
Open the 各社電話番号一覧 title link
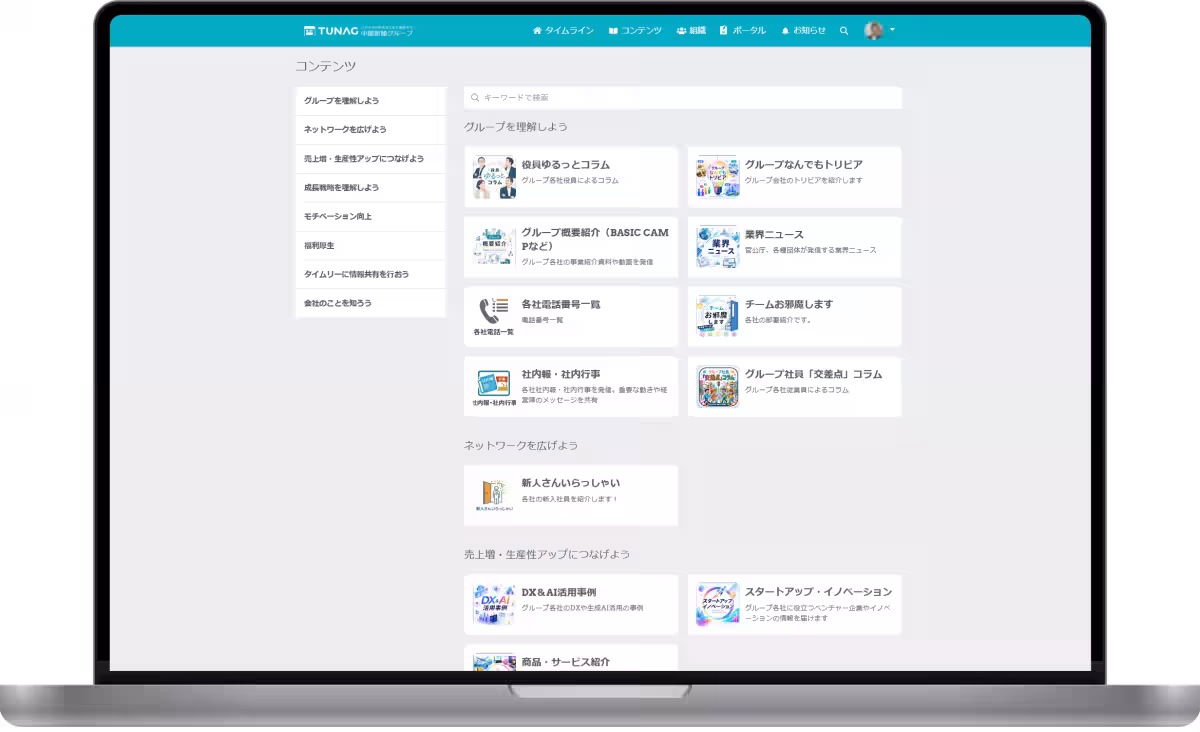pos(561,305)
